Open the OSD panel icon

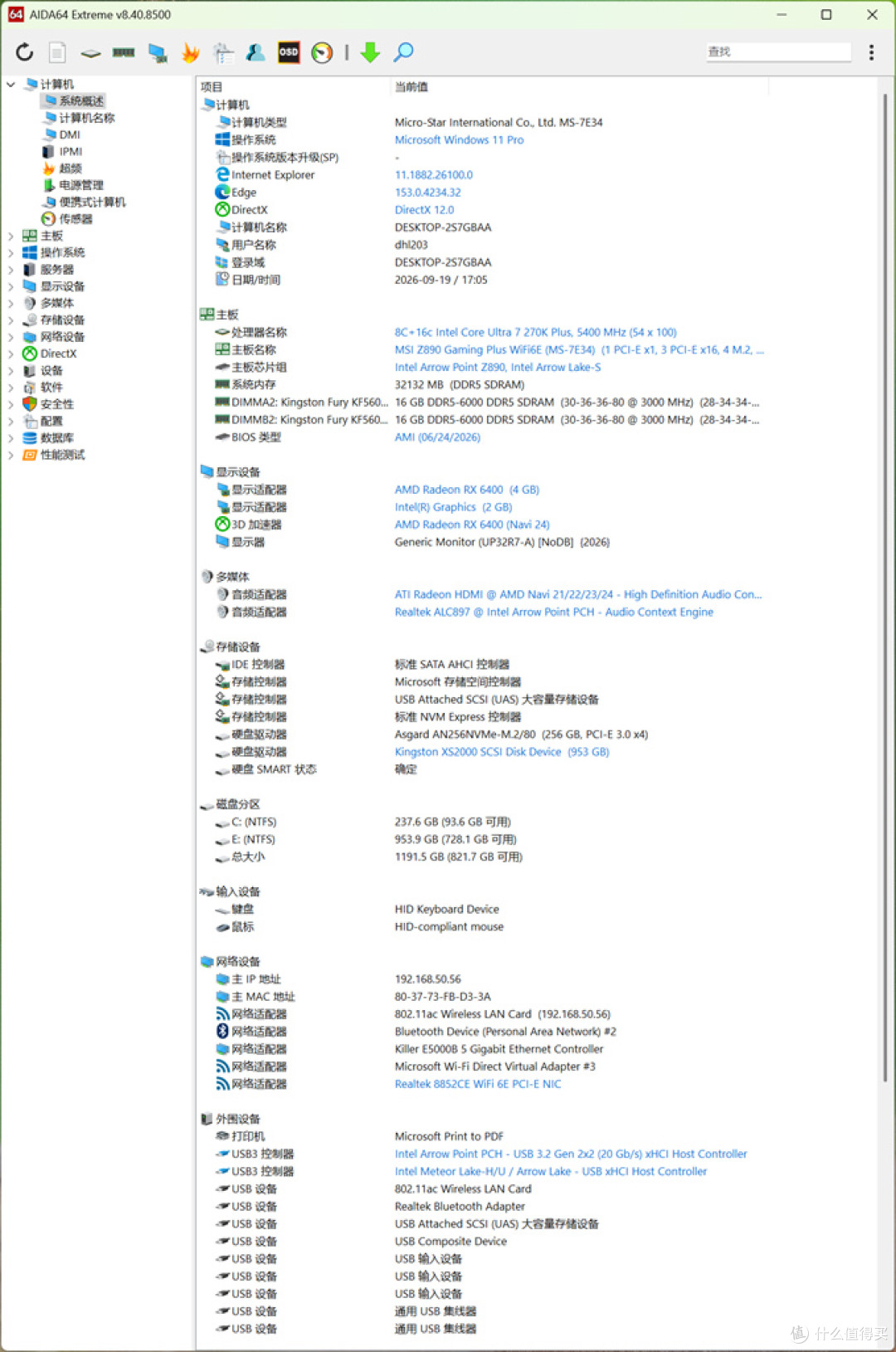289,52
